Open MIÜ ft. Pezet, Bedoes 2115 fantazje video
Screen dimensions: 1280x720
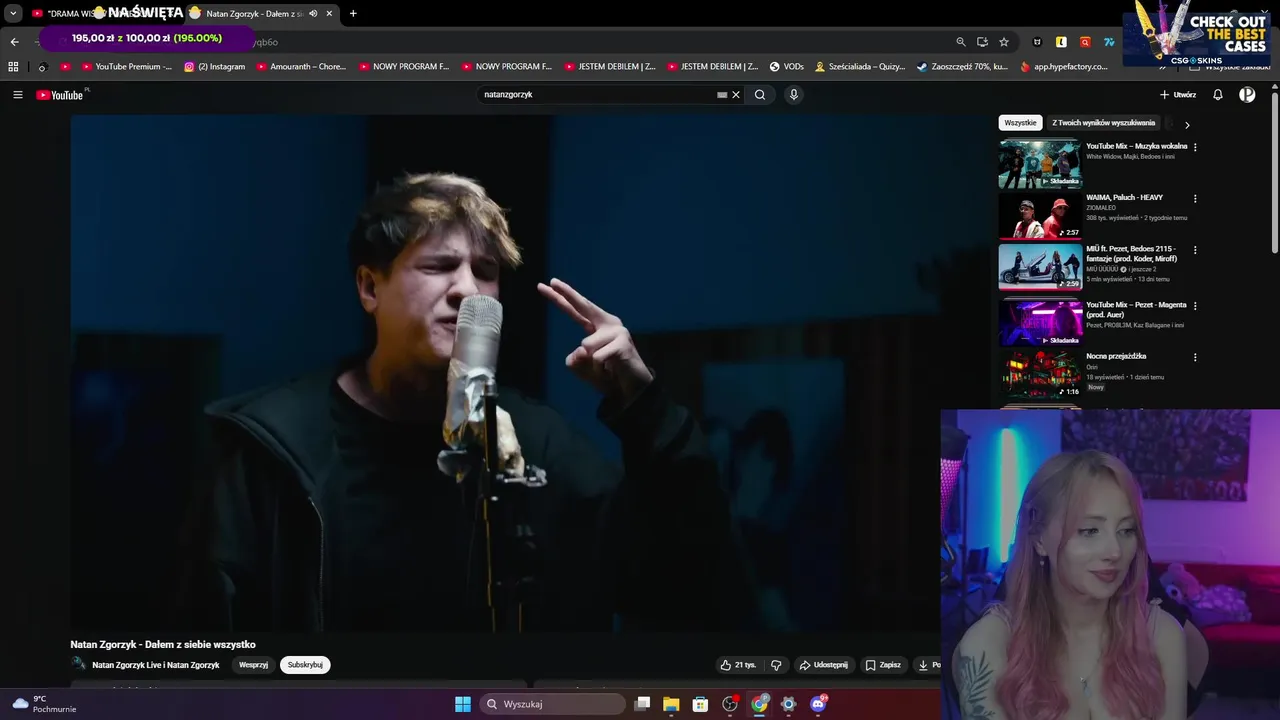pos(1040,267)
